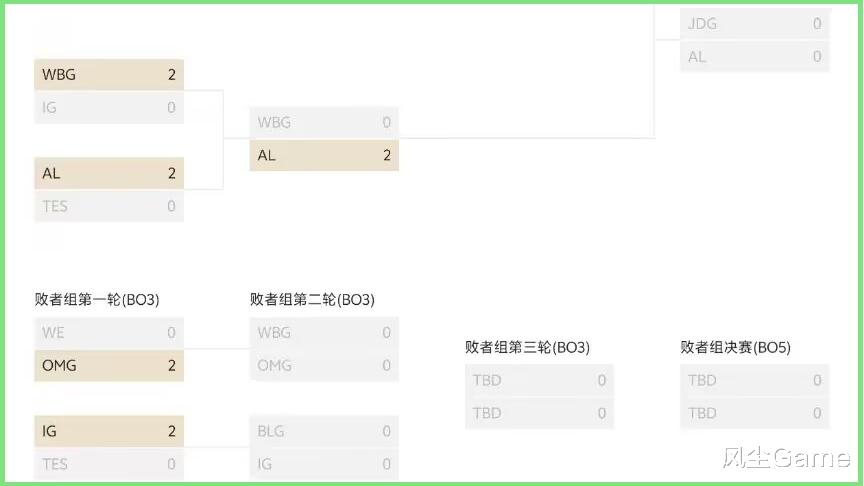Click the WBG row in losers round two
The image size is (864, 486).
tap(324, 332)
